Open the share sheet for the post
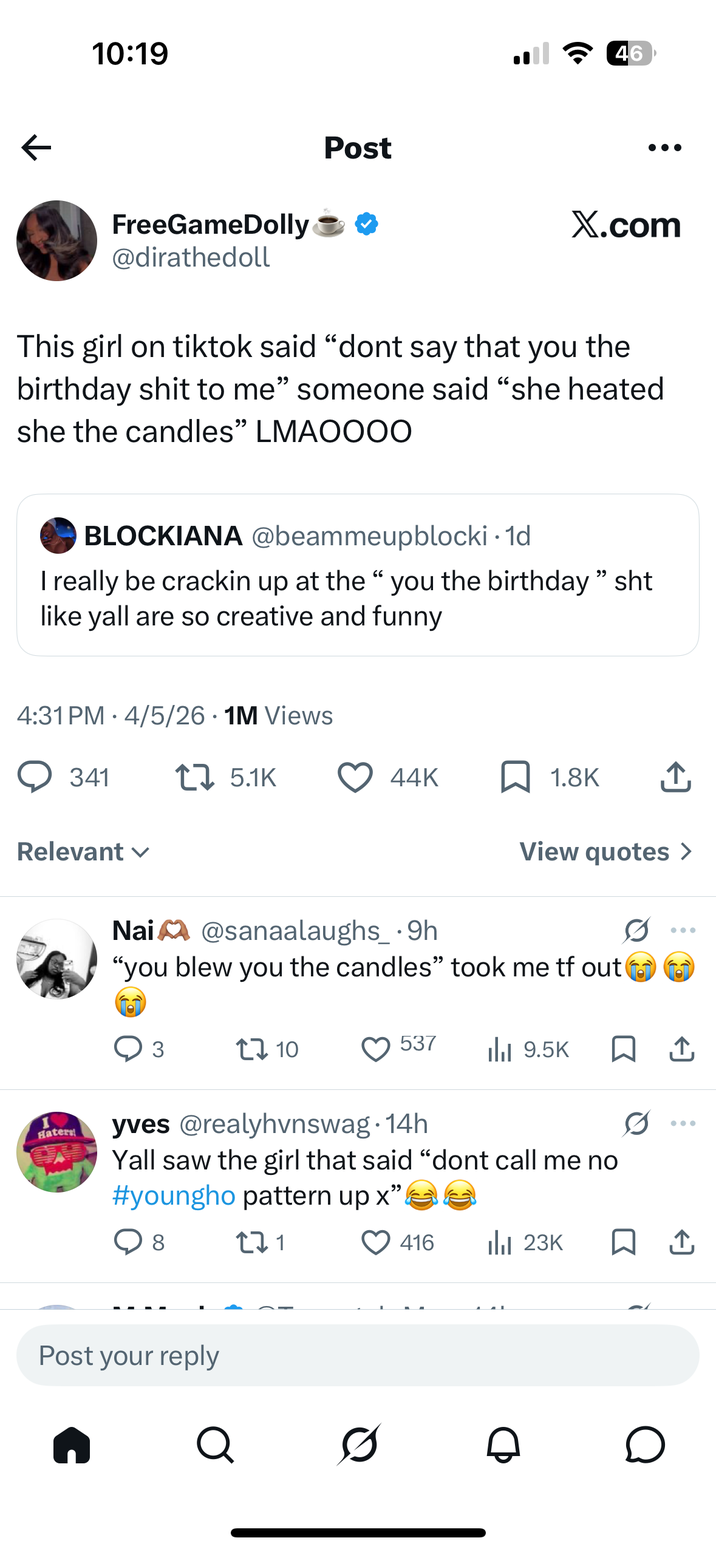716x1552 pixels. pos(675,777)
